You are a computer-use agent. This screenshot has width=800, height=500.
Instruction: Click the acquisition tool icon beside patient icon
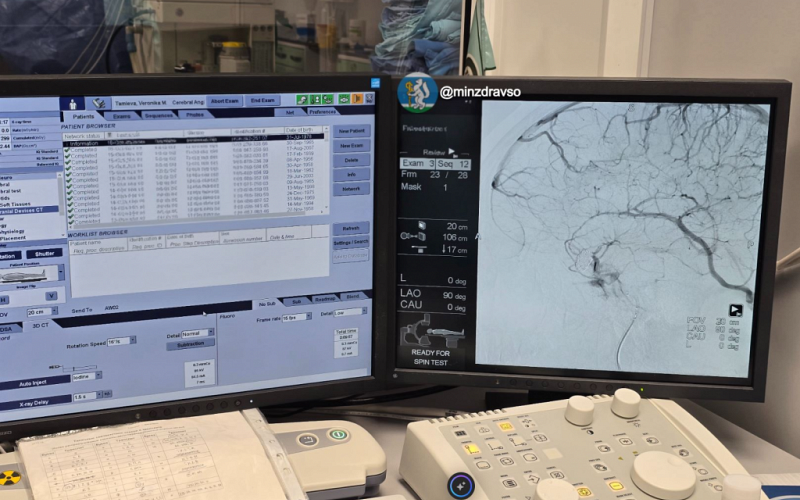point(97,103)
